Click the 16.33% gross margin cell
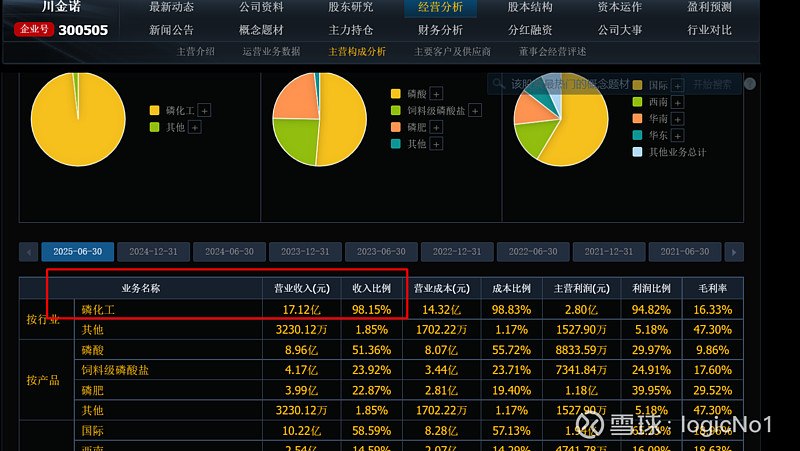Viewport: 800px width, 451px height. [x=712, y=310]
